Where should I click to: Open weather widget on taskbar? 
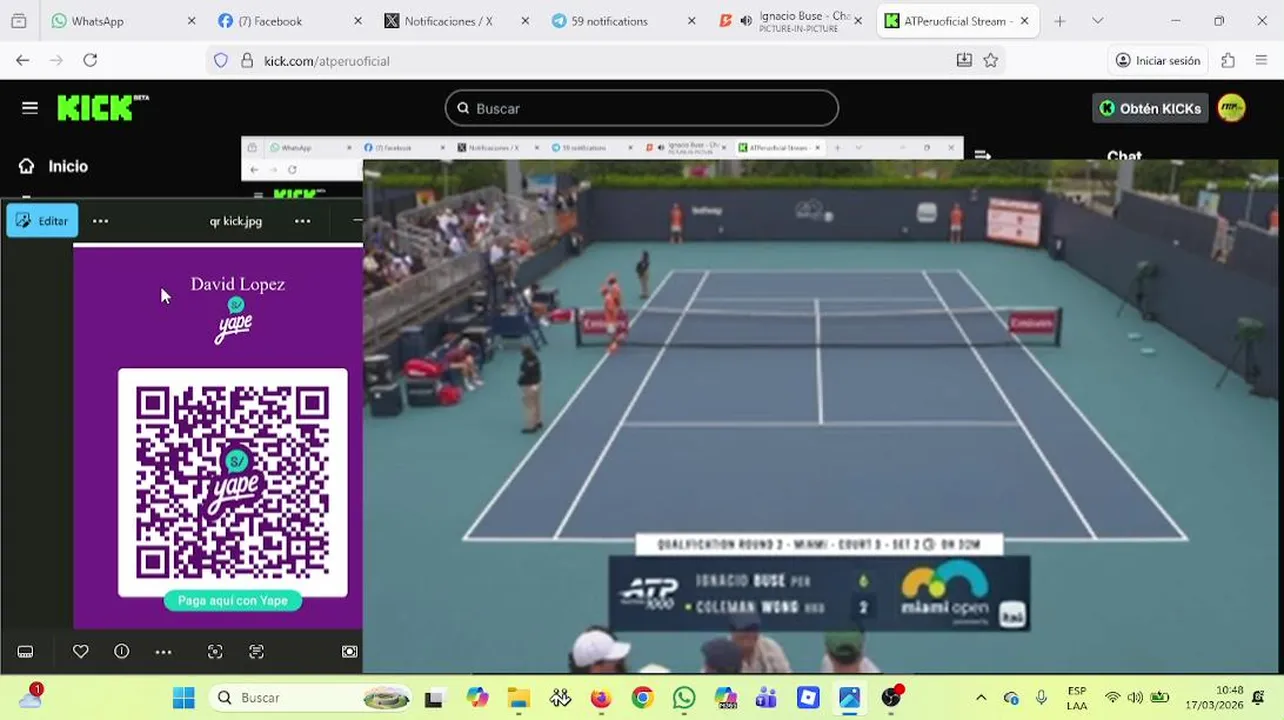click(30, 696)
